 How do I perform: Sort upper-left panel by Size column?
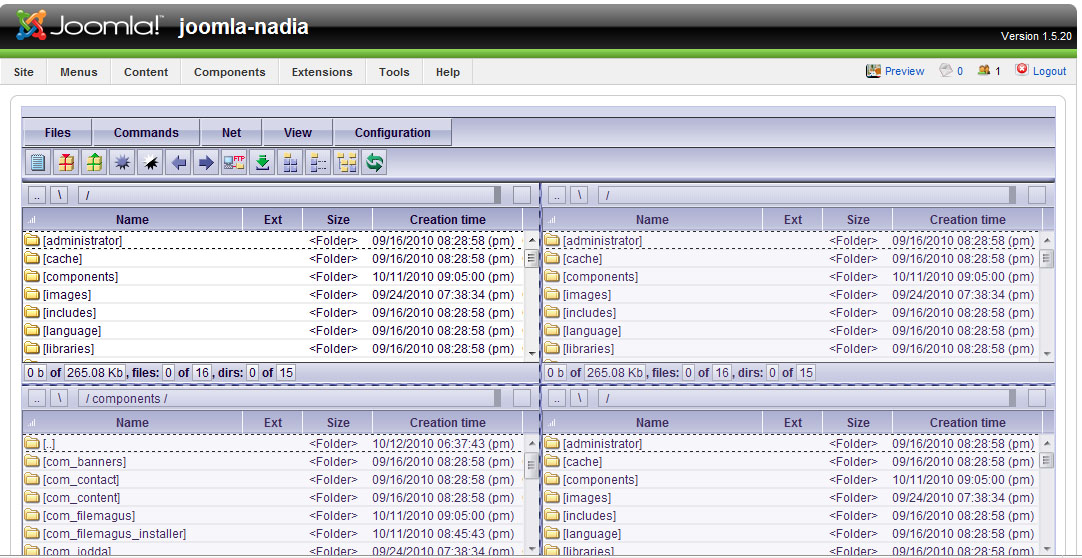338,220
